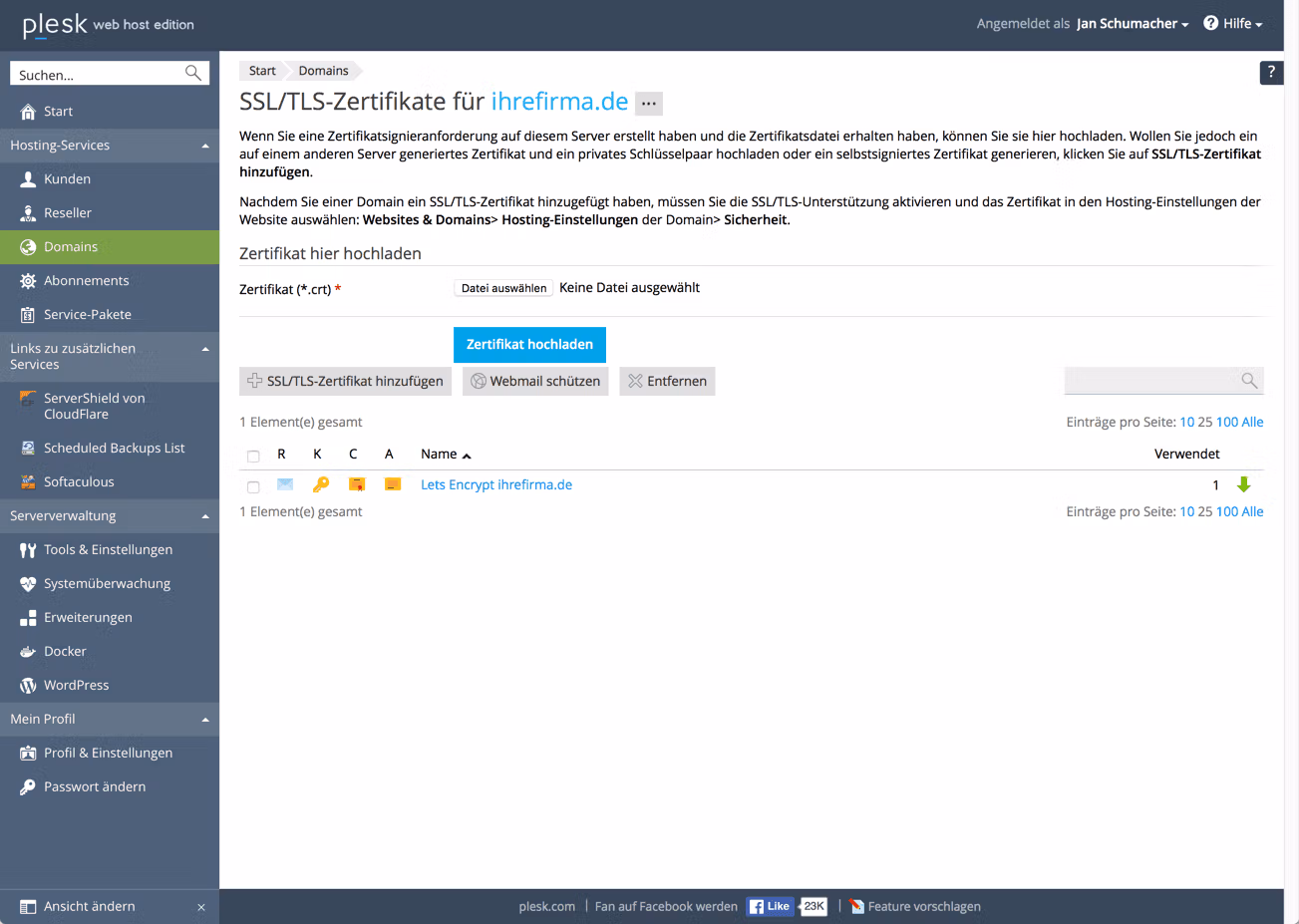
Task: Open the Lets Encrypt ihrefirma.de certificate
Action: 495,484
